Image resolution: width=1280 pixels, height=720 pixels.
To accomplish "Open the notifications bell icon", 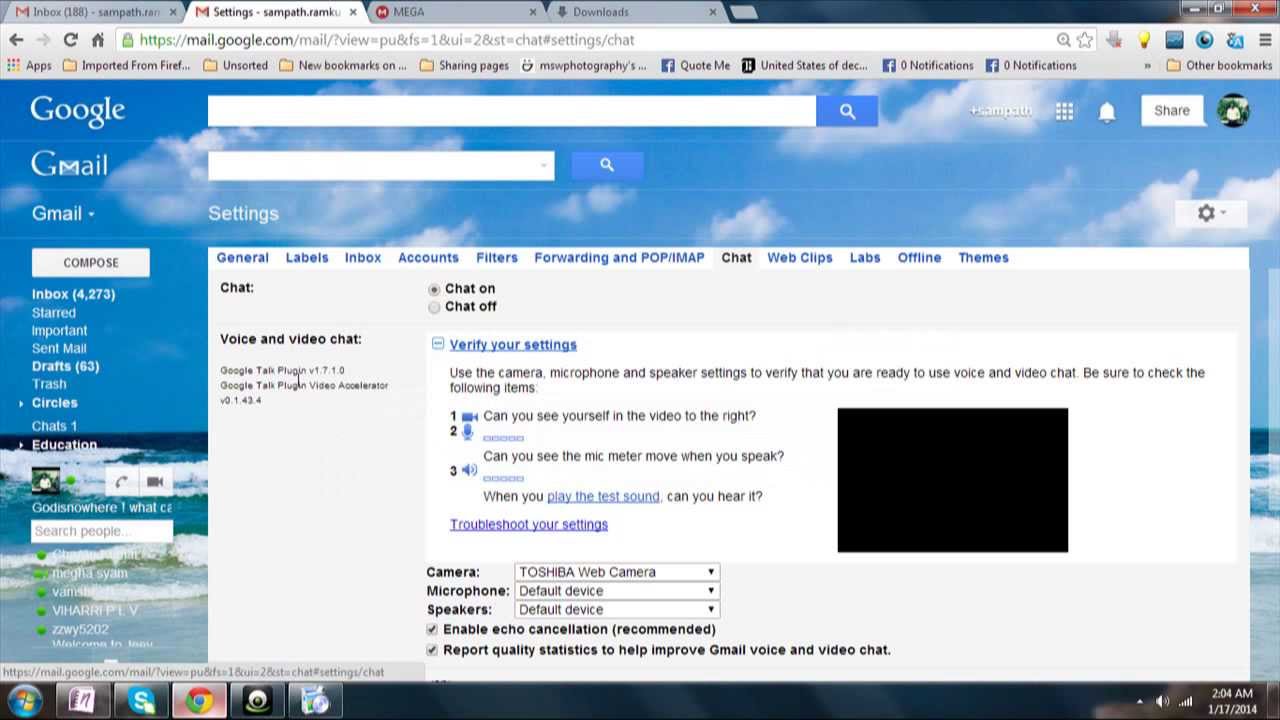I will point(1107,112).
